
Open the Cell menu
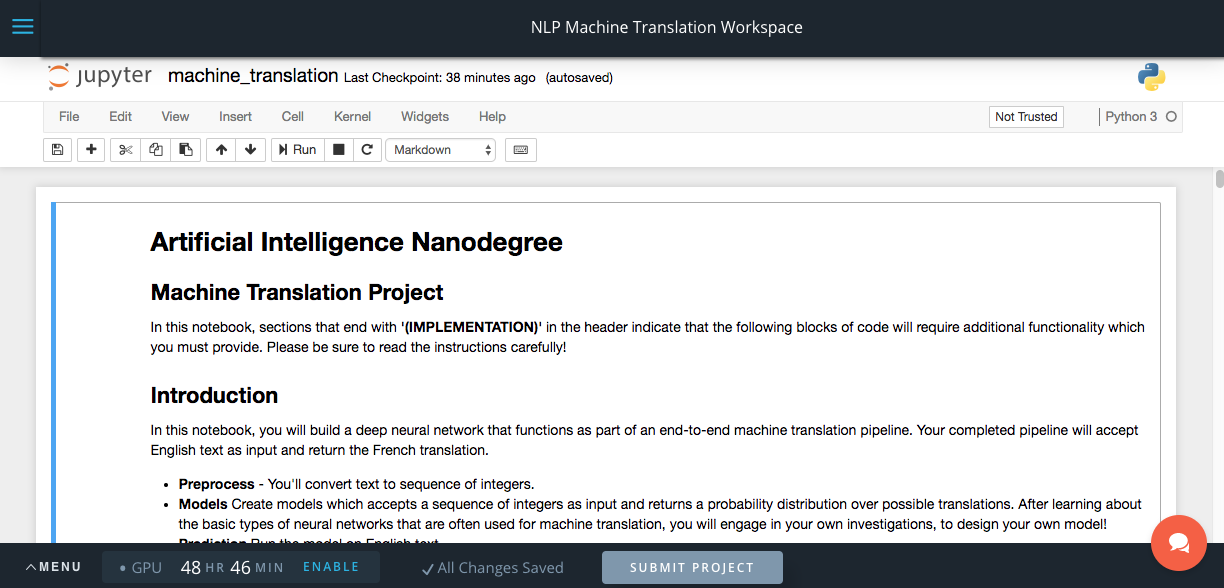point(292,117)
